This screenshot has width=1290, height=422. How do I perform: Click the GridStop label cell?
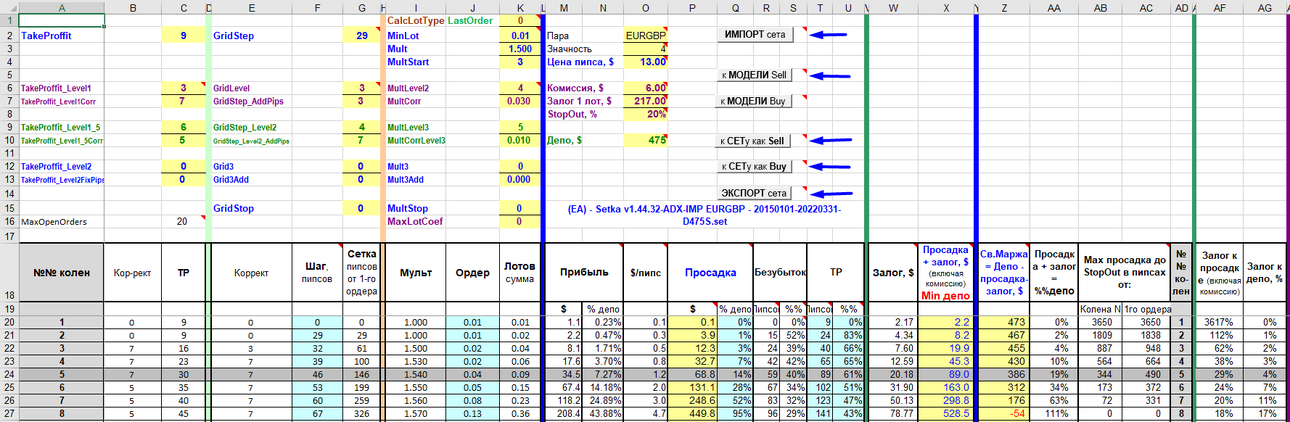250,208
